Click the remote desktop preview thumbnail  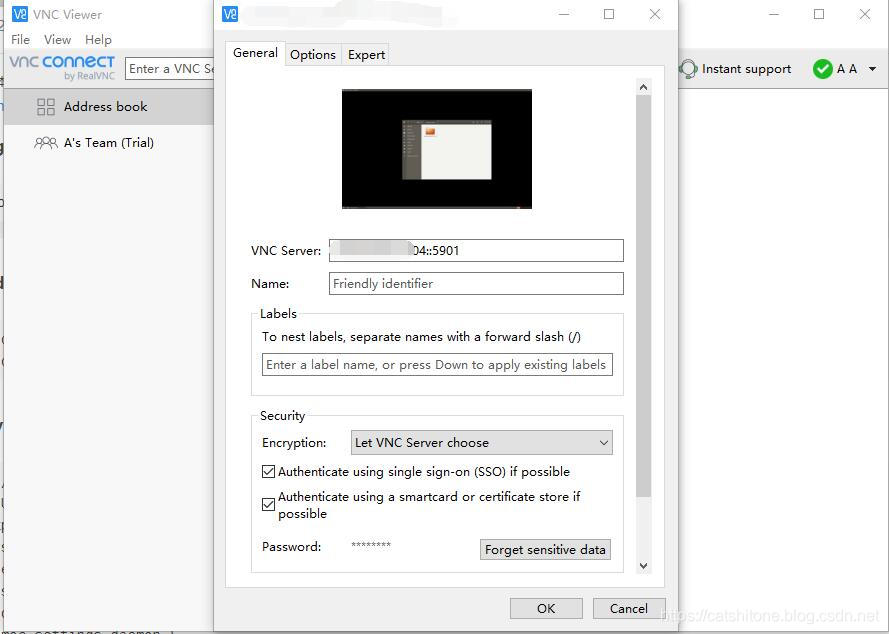(x=437, y=149)
